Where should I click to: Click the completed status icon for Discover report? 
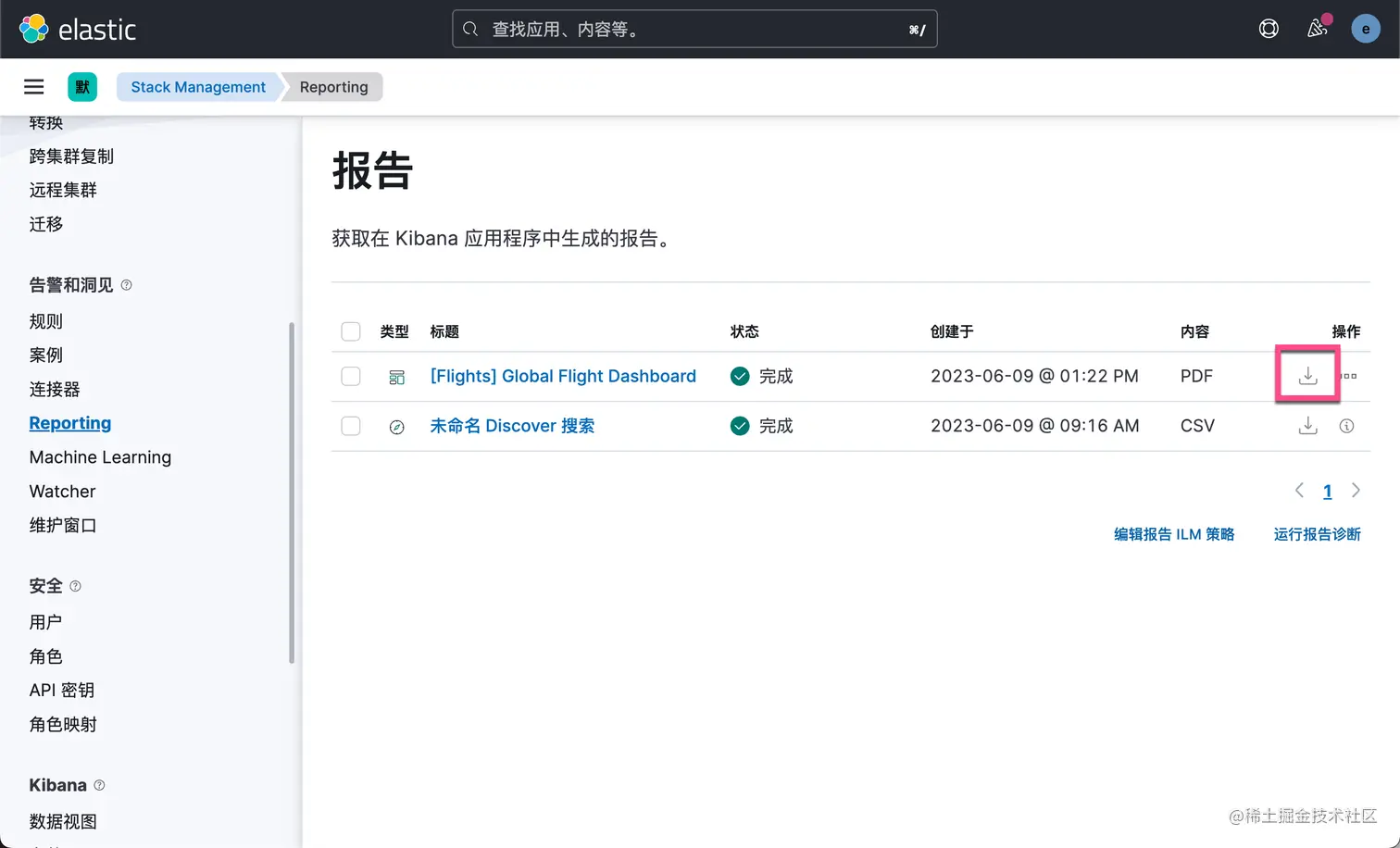pos(740,426)
